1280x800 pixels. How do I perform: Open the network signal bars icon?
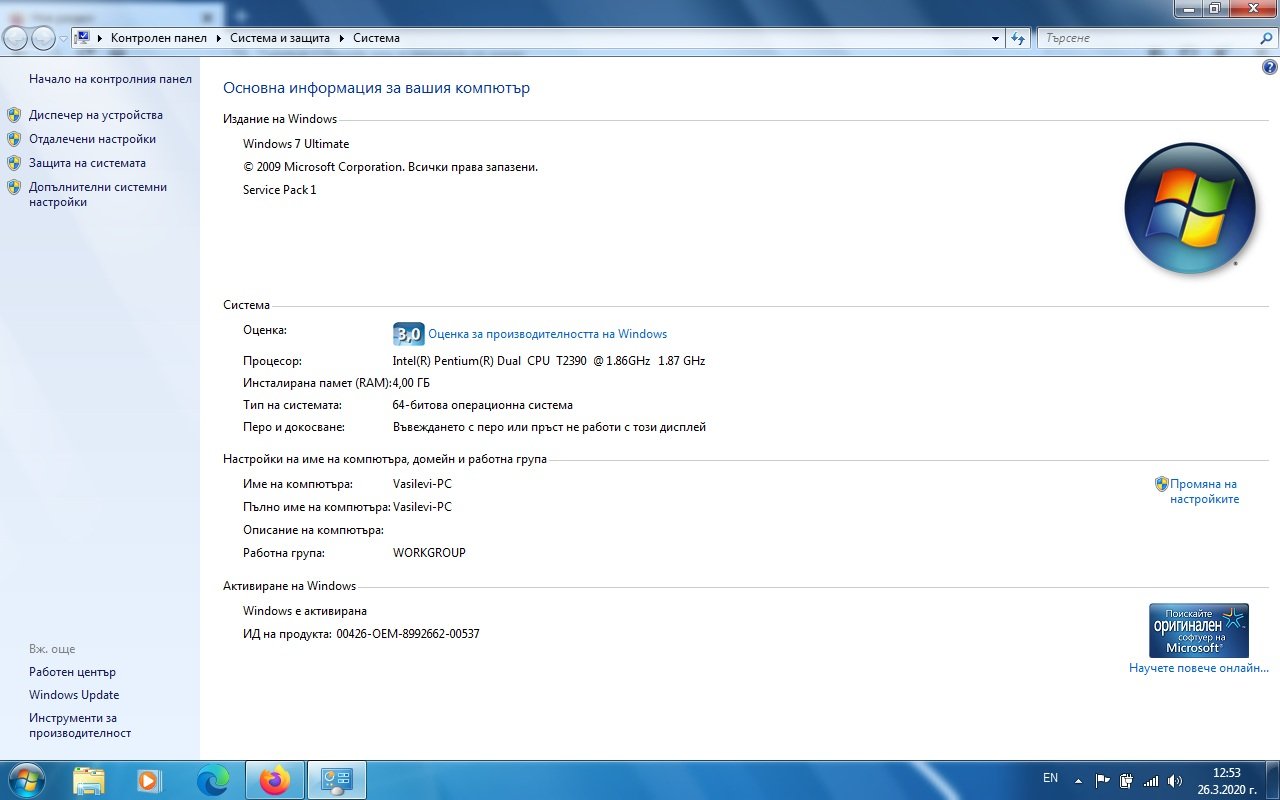click(1151, 780)
